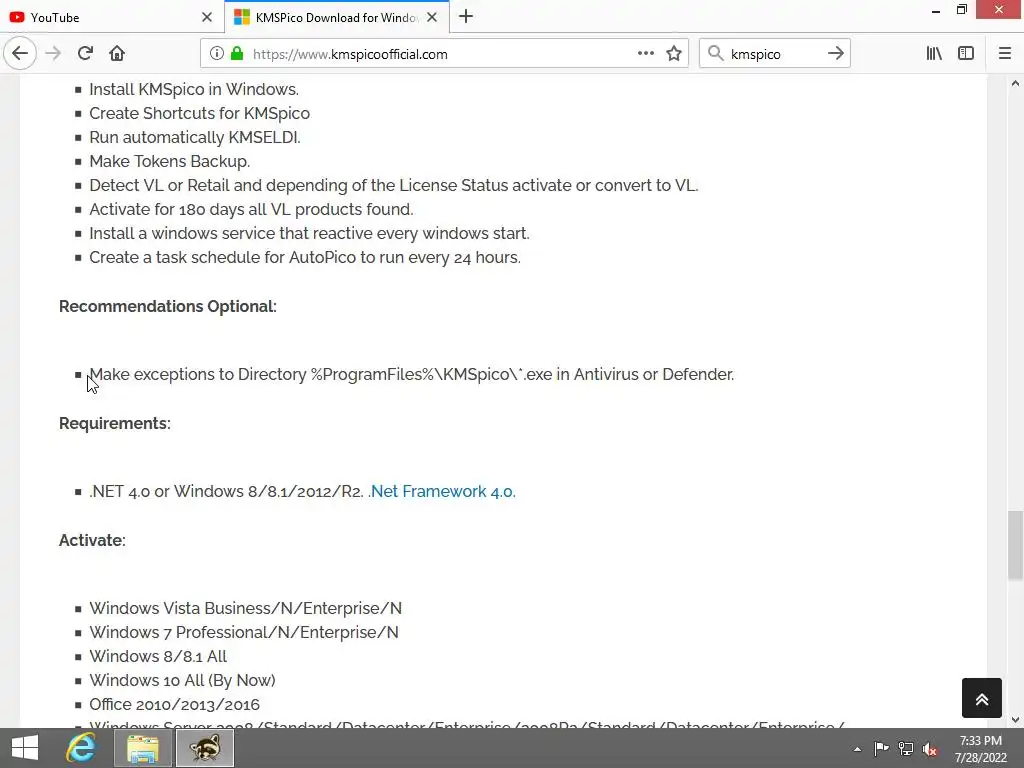This screenshot has width=1024, height=768.
Task: Click 'Office 2010/2013/2016' list item
Action: pos(174,705)
